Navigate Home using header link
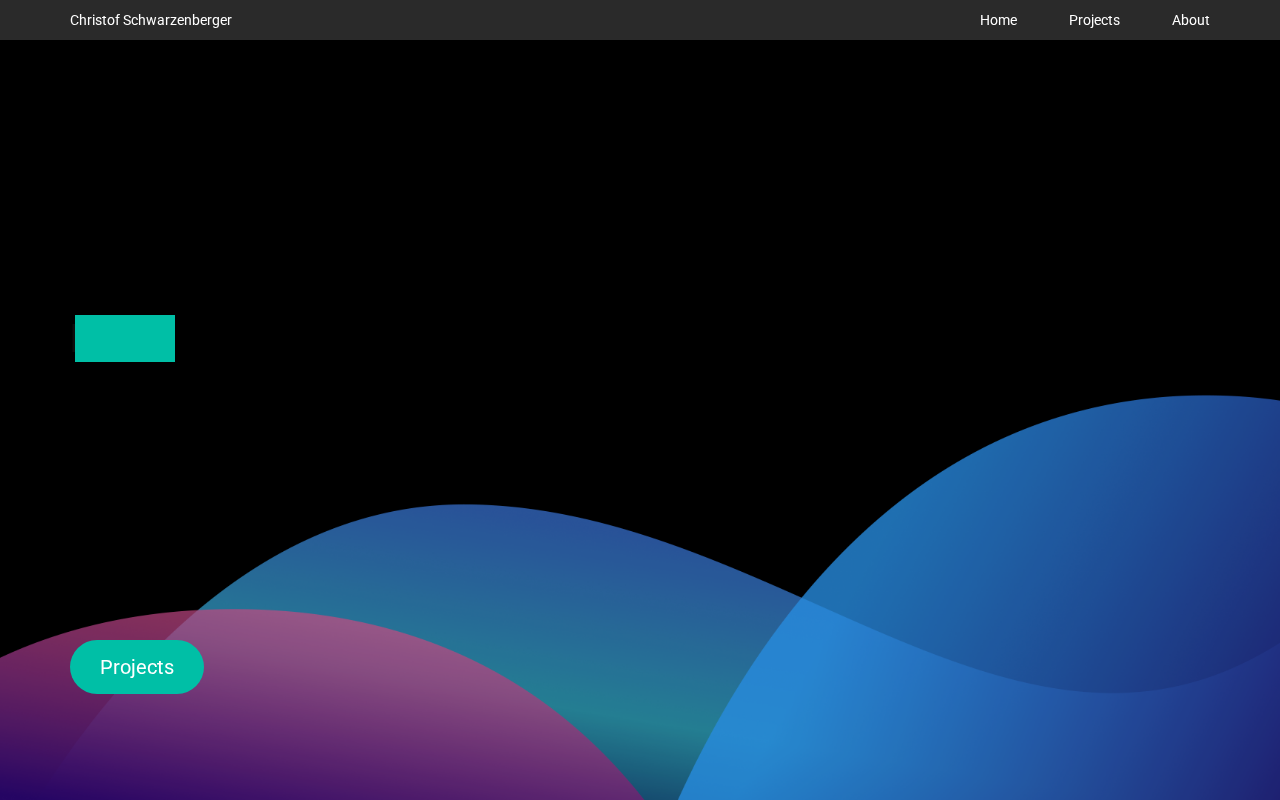 (x=998, y=20)
